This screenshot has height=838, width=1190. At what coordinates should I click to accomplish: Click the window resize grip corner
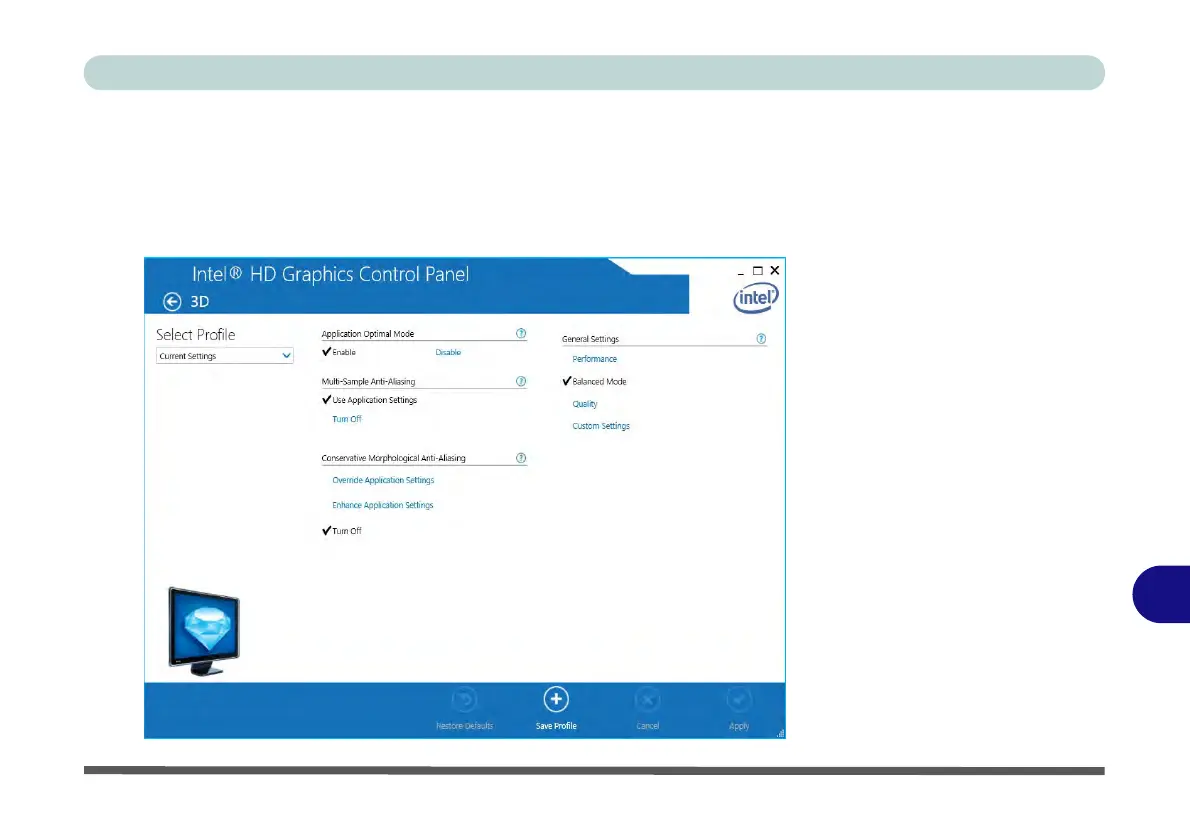pyautogui.click(x=780, y=733)
